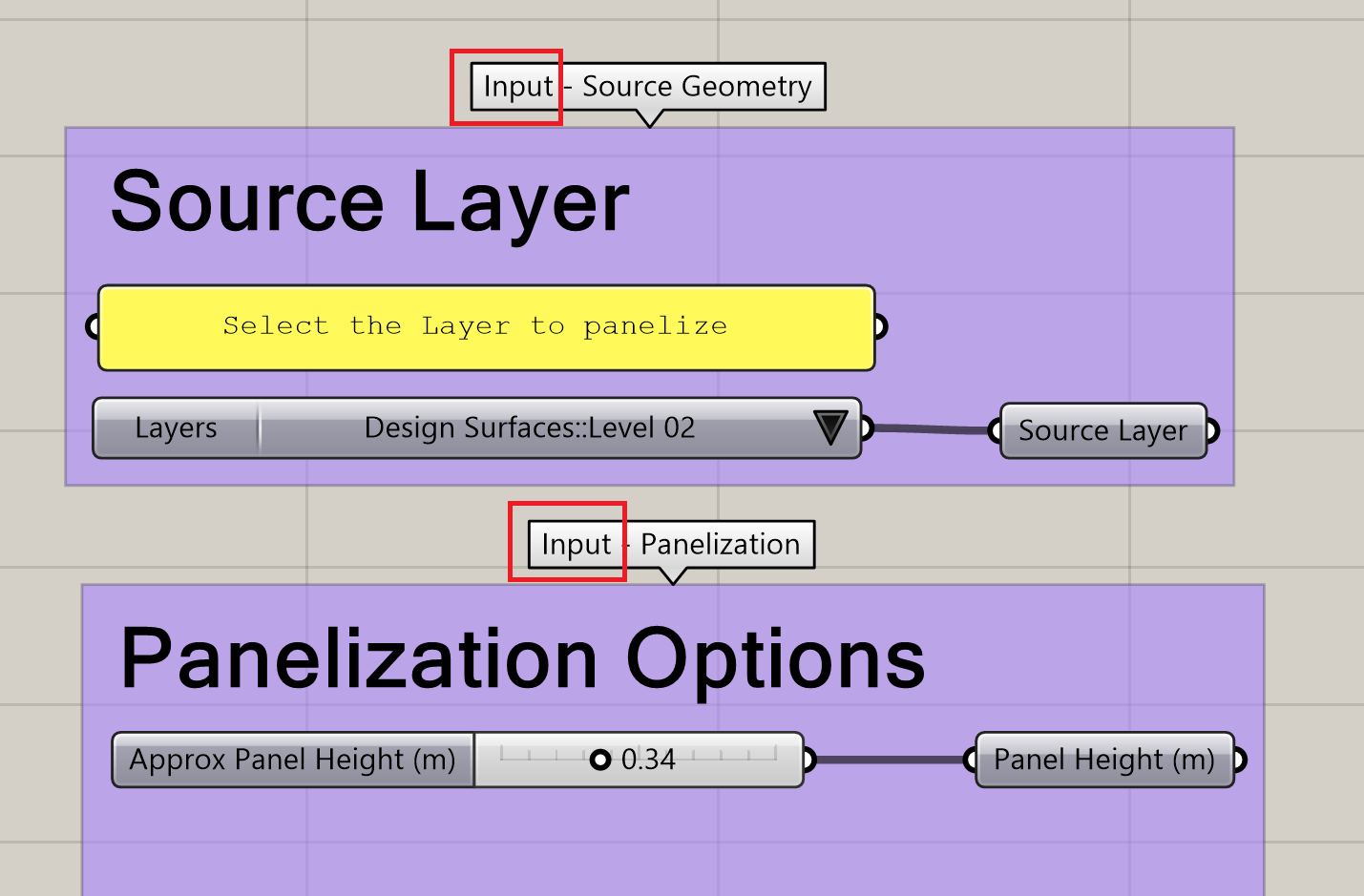The width and height of the screenshot is (1364, 896).
Task: Select the 'Approx Panel Height (m)' slider label
Action: (x=293, y=760)
